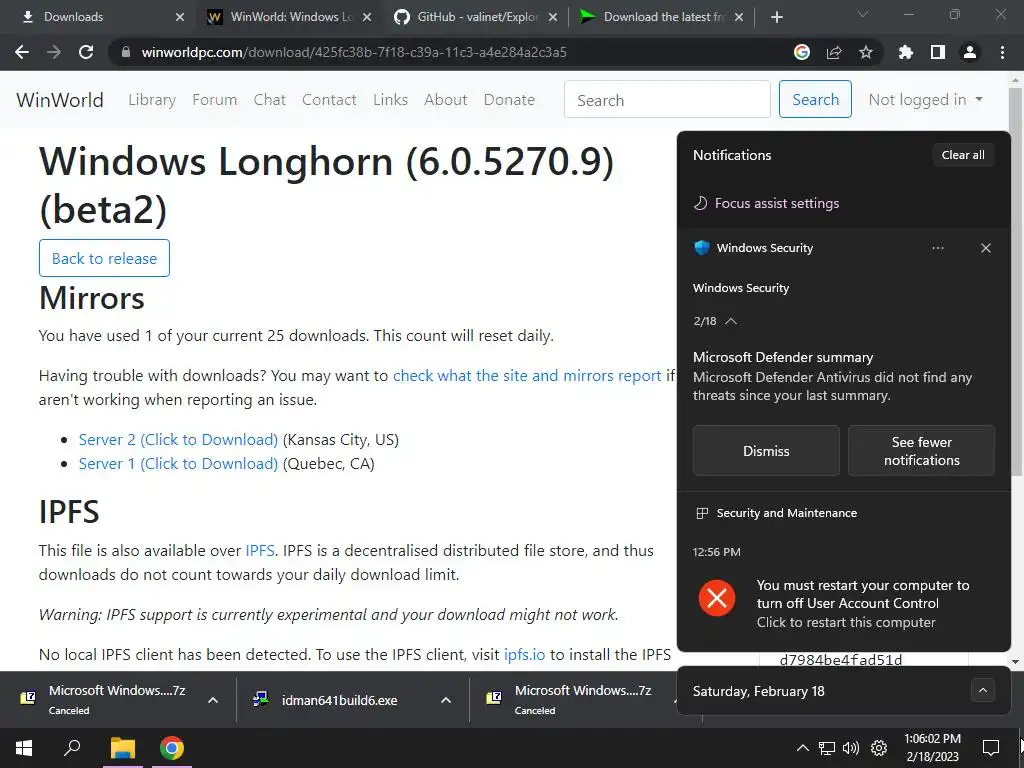View site information via the padlock icon
1024x768 pixels.
click(126, 52)
